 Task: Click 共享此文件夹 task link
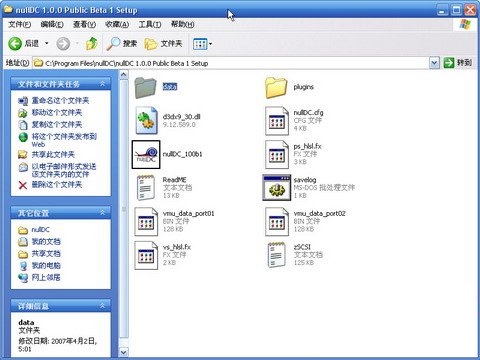pyautogui.click(x=53, y=154)
